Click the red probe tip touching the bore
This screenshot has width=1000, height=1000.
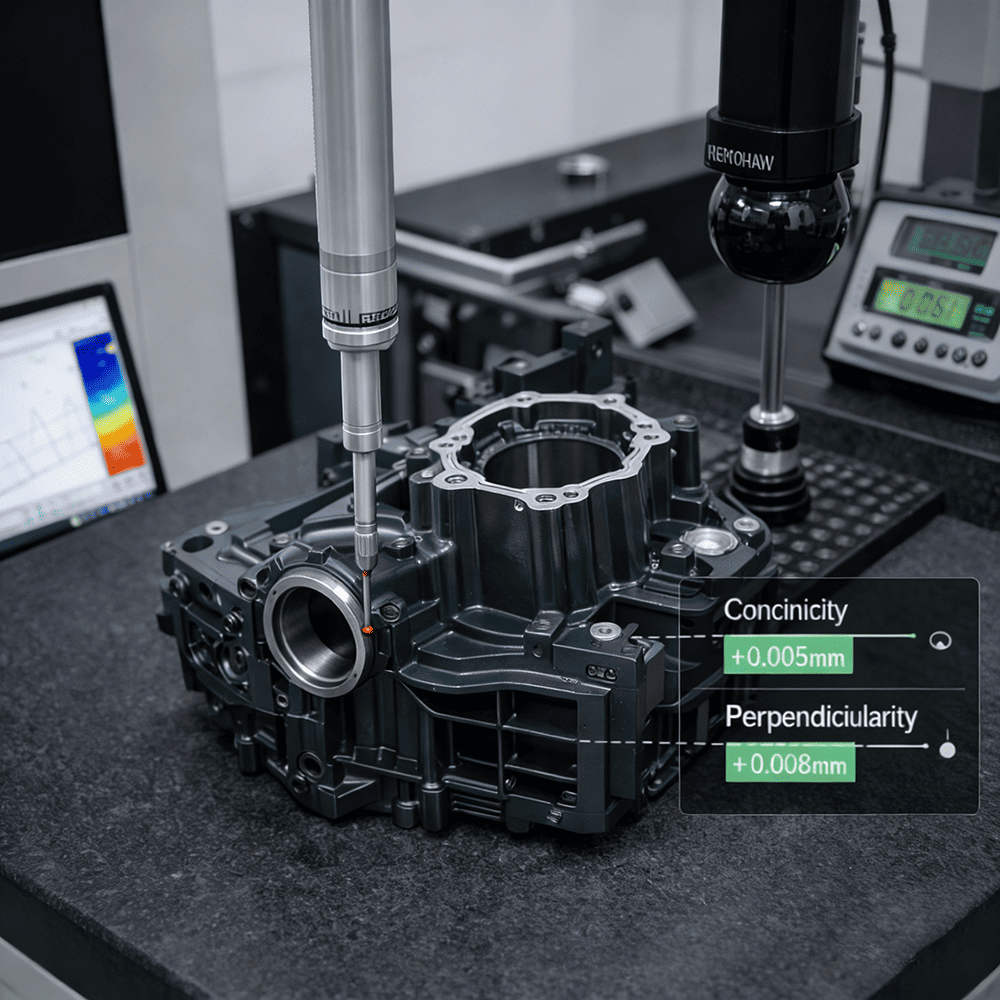point(368,627)
